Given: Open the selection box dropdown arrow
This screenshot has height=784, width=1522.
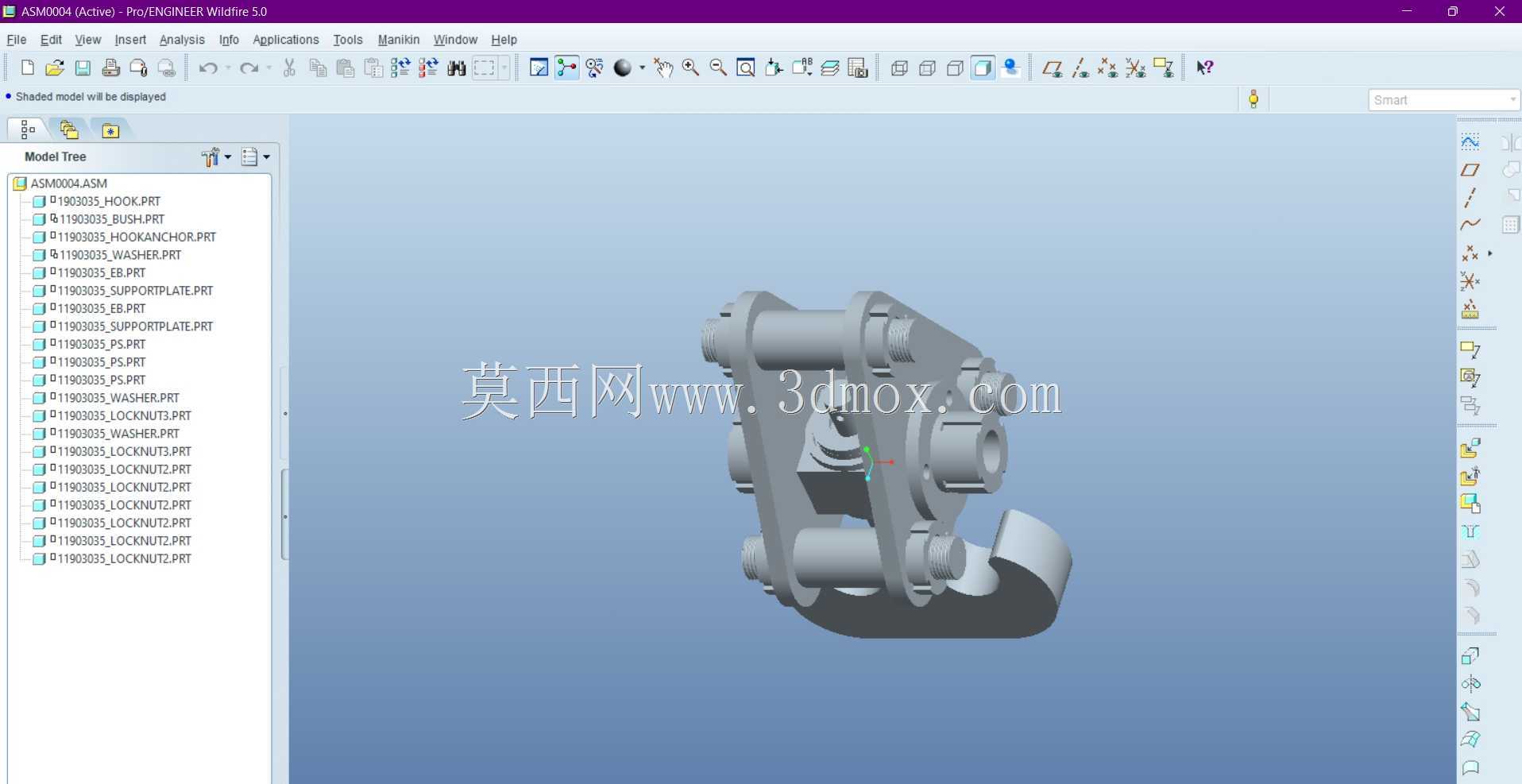Looking at the screenshot, I should click(x=504, y=68).
